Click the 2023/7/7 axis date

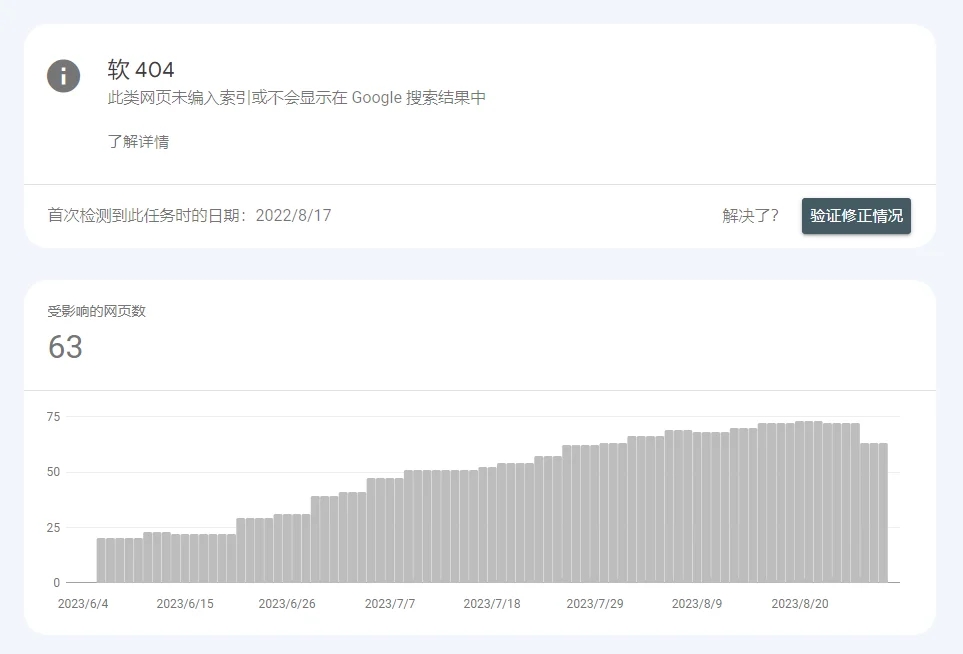tap(390, 604)
